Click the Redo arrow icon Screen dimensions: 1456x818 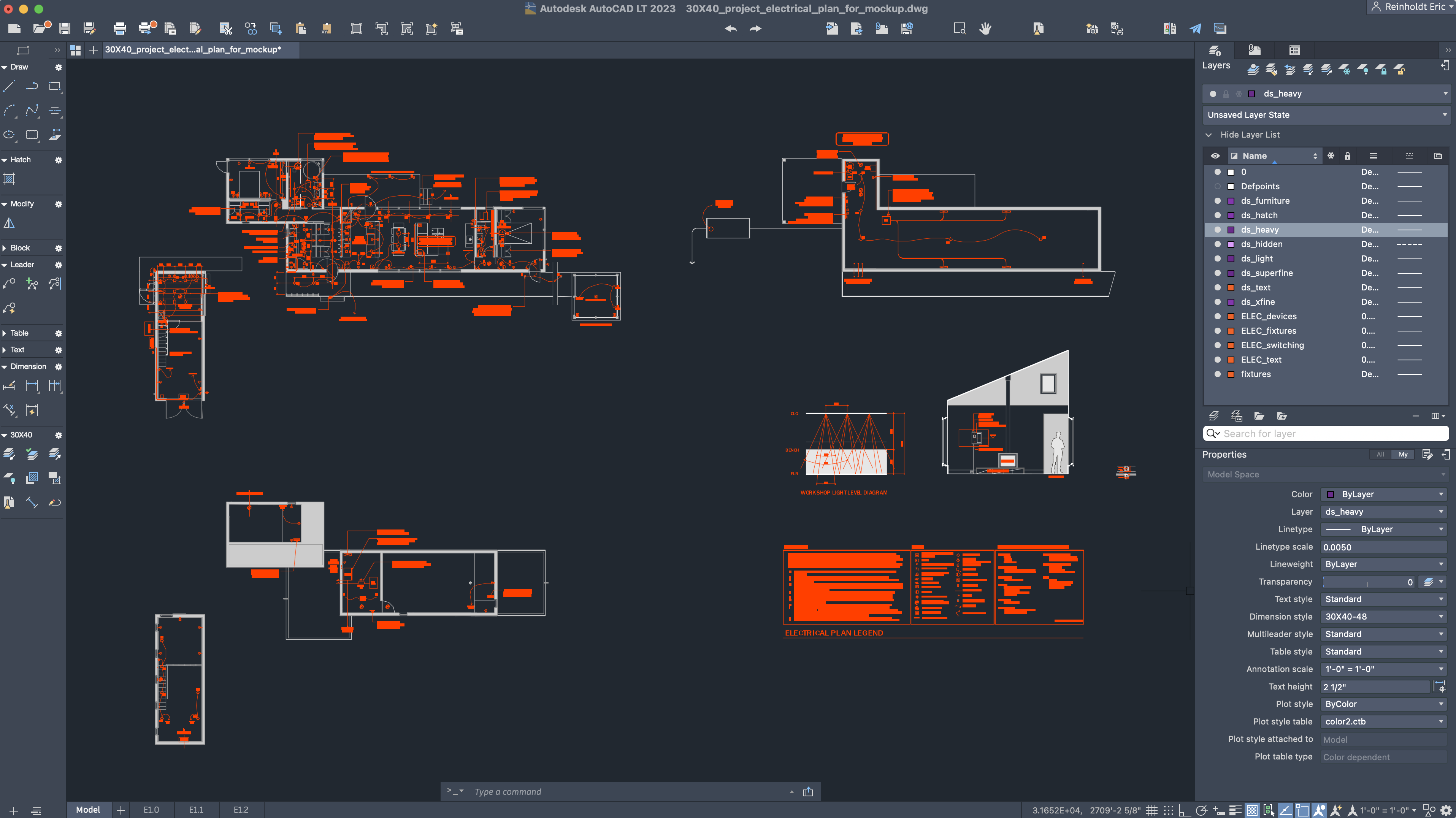[755, 28]
